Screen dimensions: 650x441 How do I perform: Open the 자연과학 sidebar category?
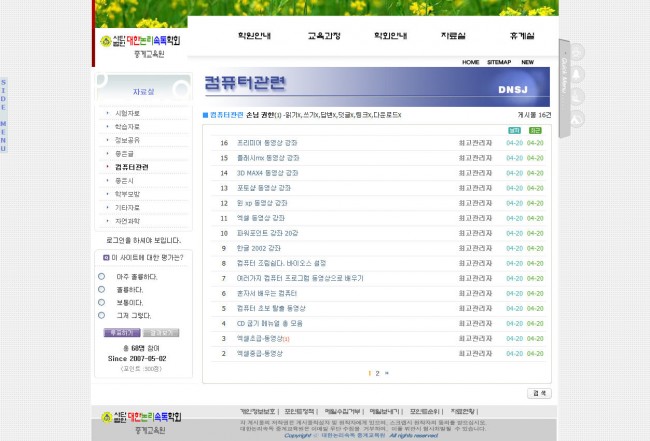(x=127, y=220)
